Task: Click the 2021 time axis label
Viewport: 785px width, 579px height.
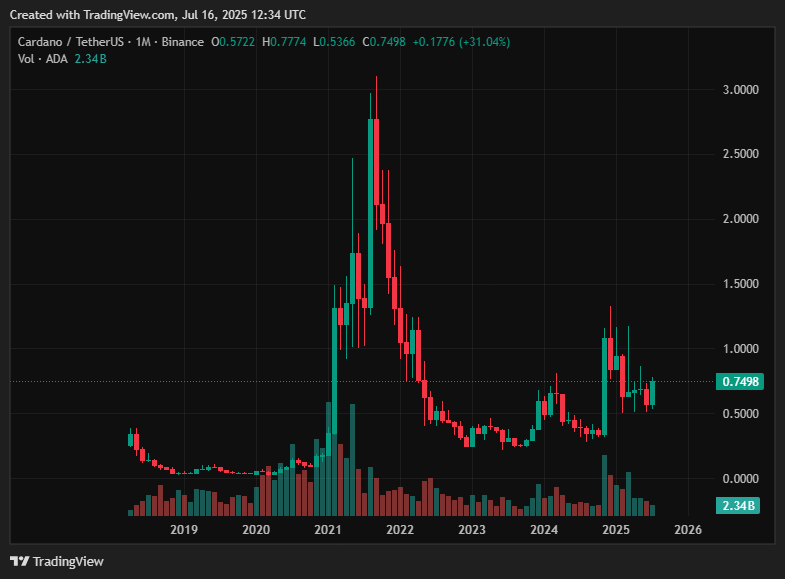Action: click(328, 529)
